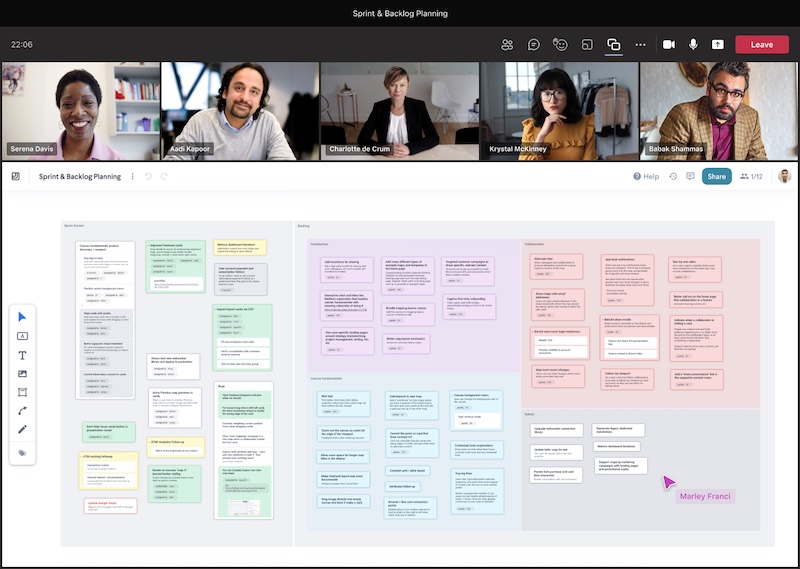Select the Dog leg lines card
This screenshot has width=800, height=569.
[478, 491]
